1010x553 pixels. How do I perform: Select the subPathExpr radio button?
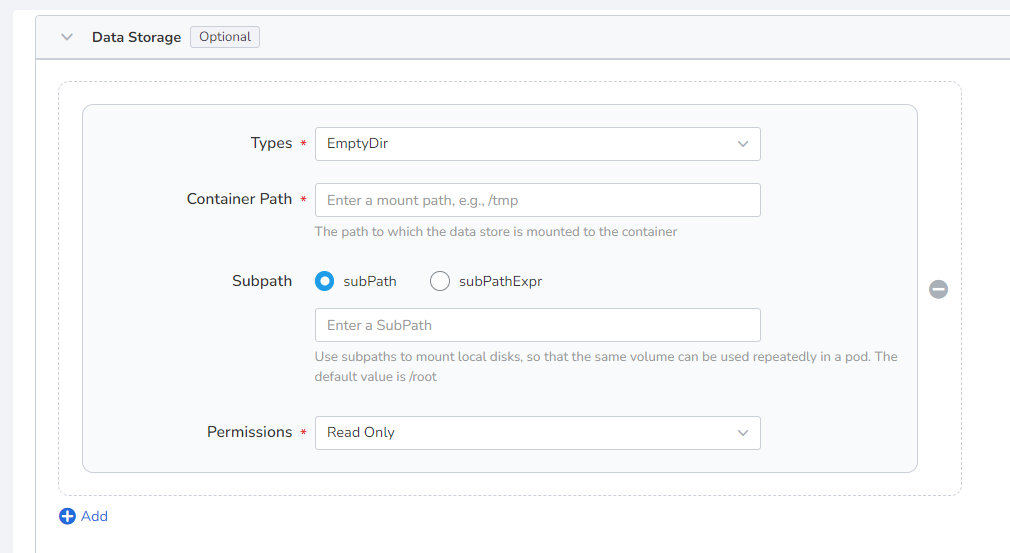tap(440, 281)
